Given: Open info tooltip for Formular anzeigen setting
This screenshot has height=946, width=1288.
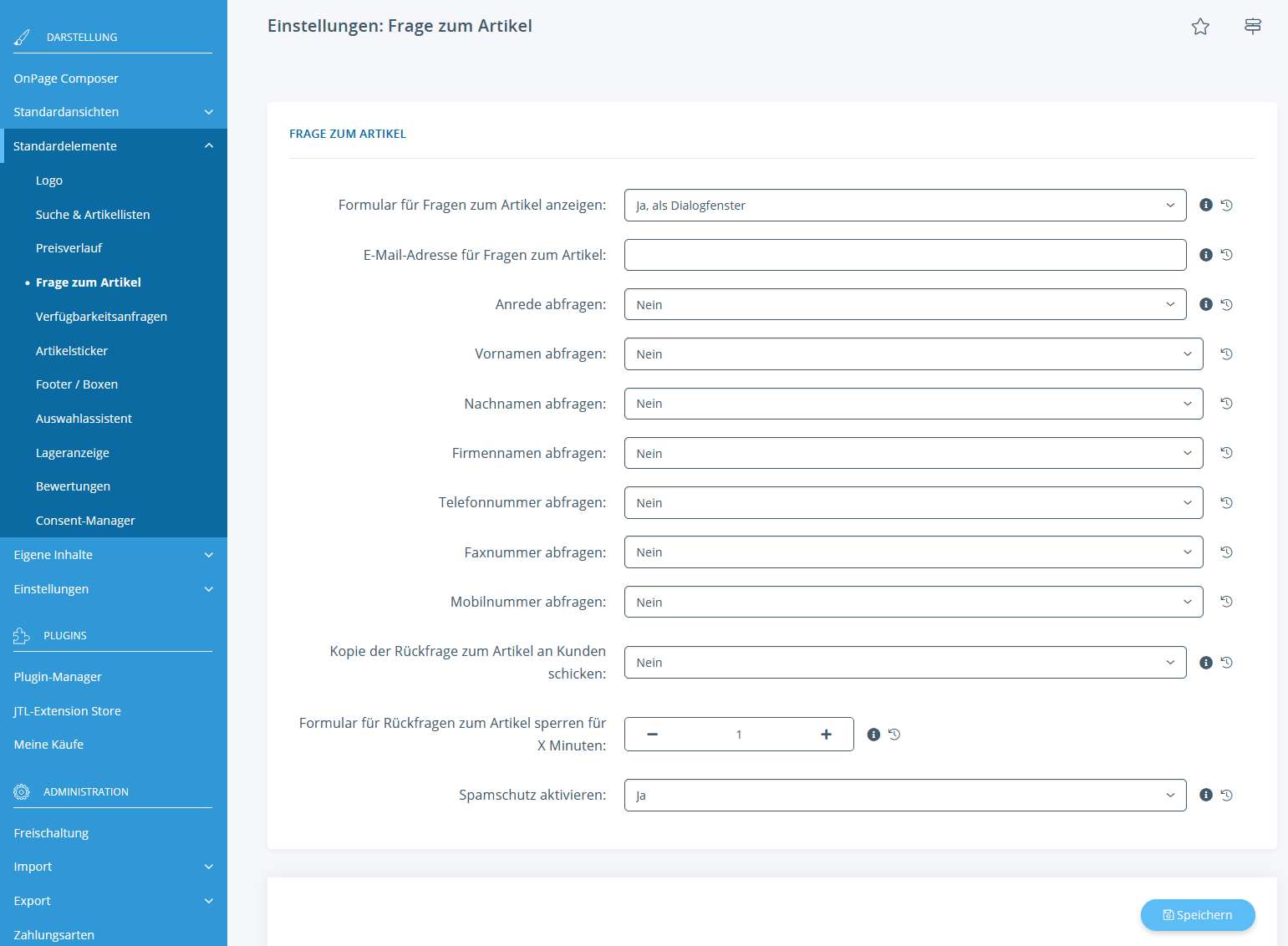Looking at the screenshot, I should pos(1205,206).
